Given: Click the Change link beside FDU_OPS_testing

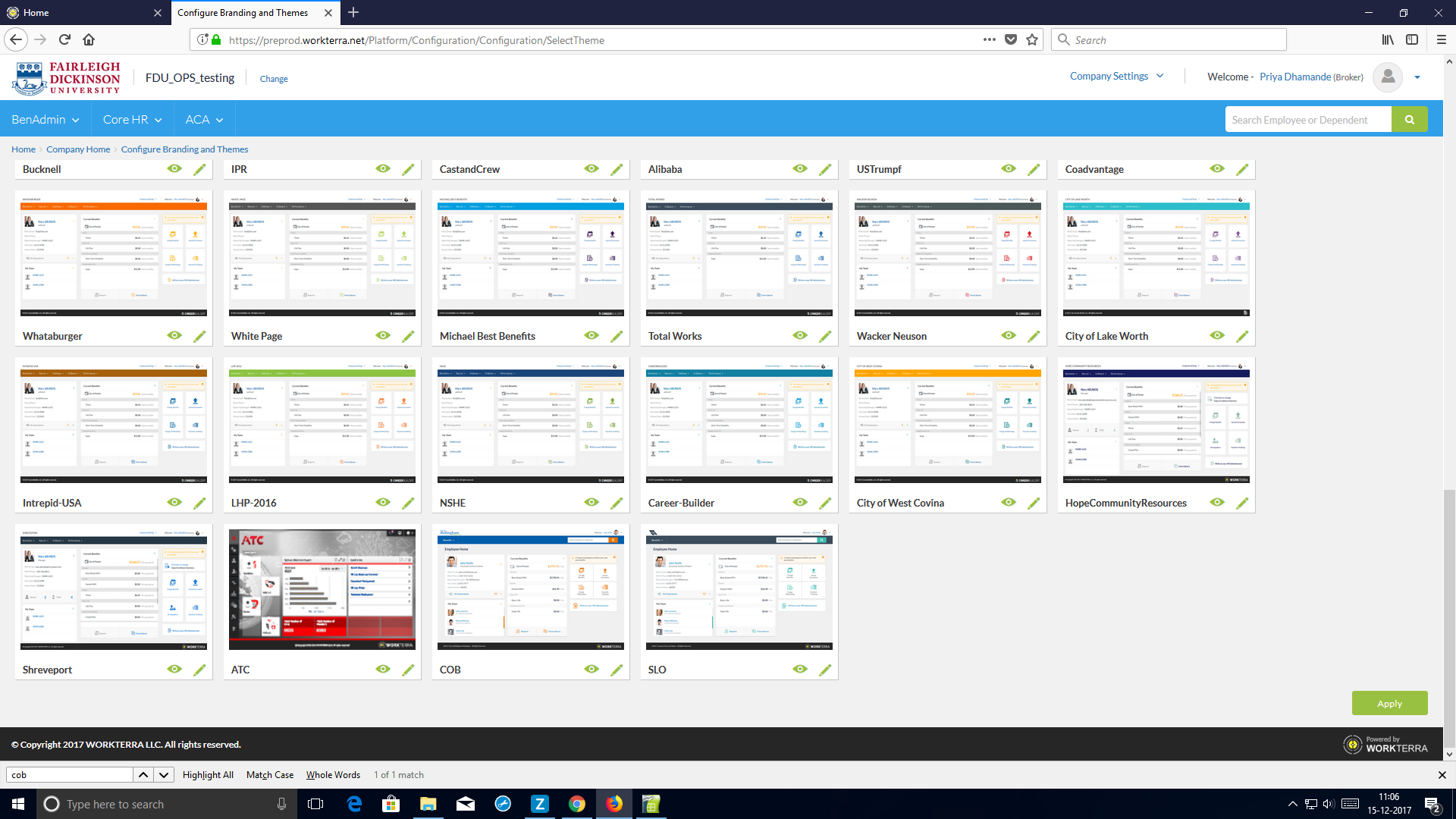Looking at the screenshot, I should [x=274, y=79].
